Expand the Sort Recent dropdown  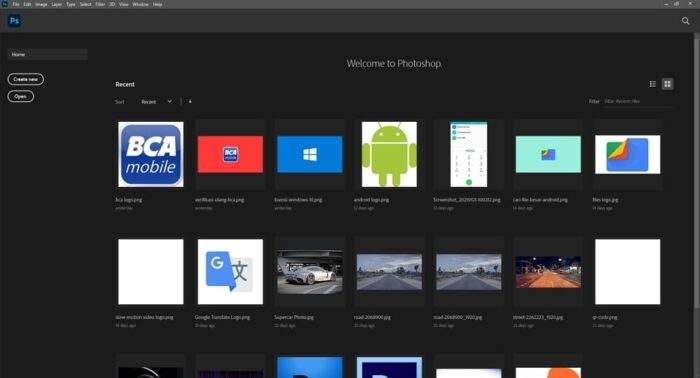click(156, 102)
